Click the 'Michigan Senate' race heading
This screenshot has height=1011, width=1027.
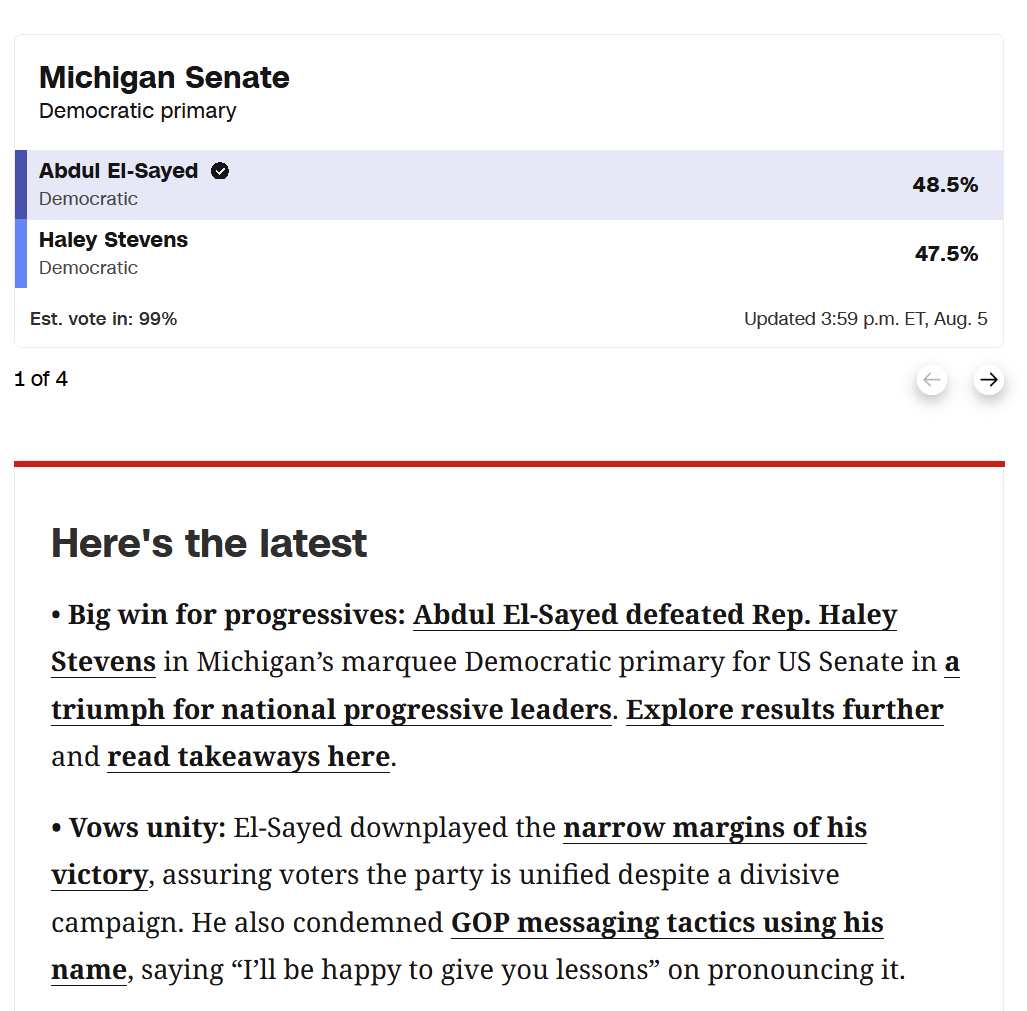(x=164, y=77)
